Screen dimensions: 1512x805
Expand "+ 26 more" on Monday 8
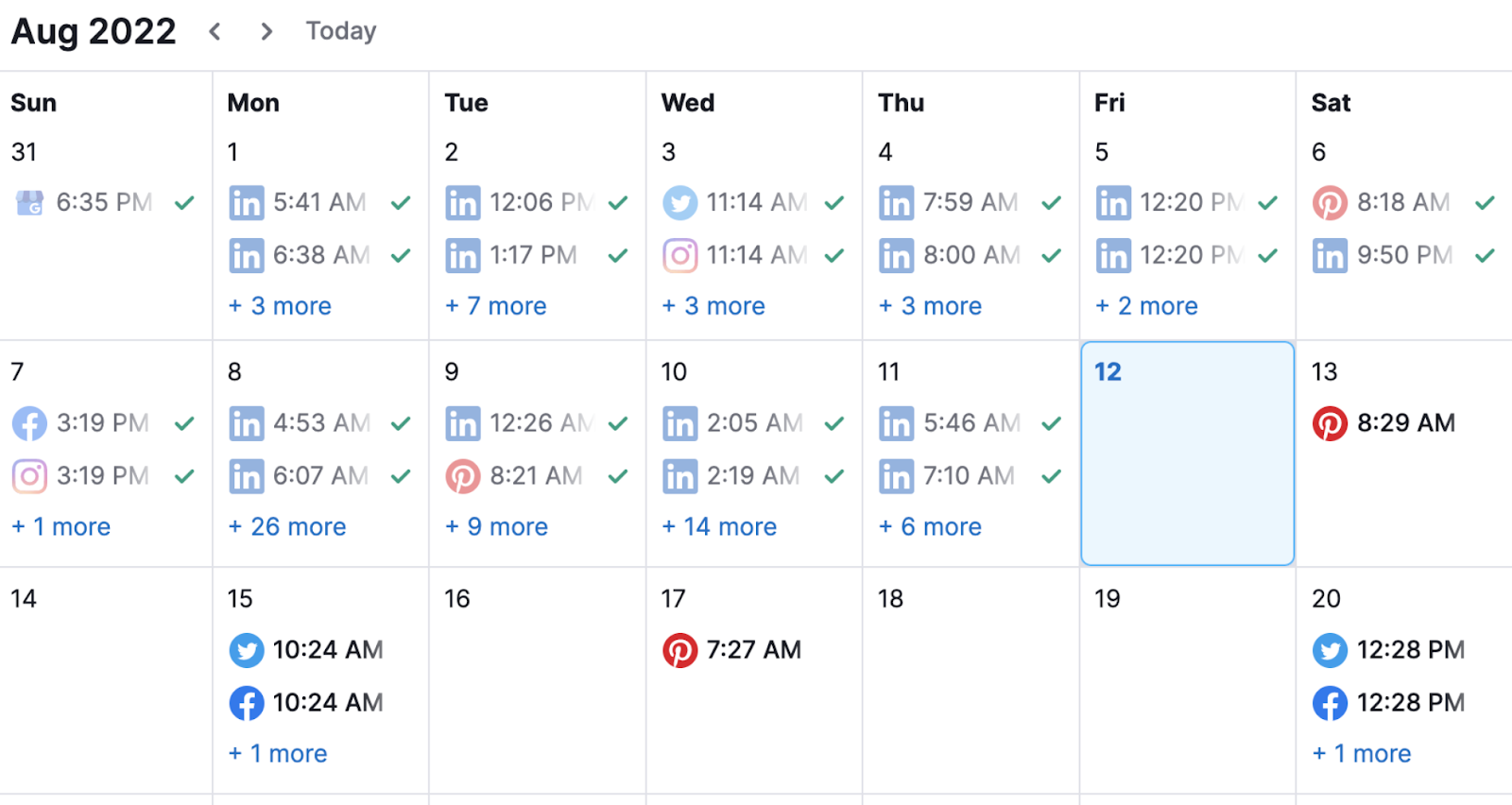coord(287,527)
